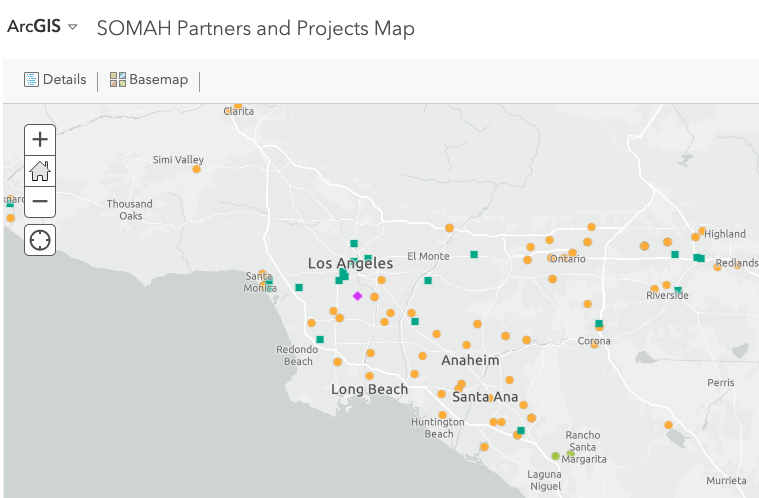Click the ArcGIS logo text
Viewport: 759px width, 498px height.
click(x=34, y=26)
